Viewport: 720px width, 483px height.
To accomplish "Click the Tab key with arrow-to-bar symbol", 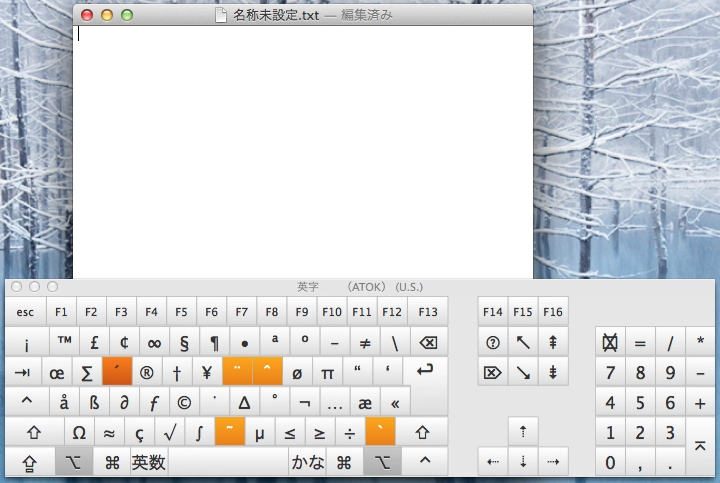I will (x=23, y=372).
